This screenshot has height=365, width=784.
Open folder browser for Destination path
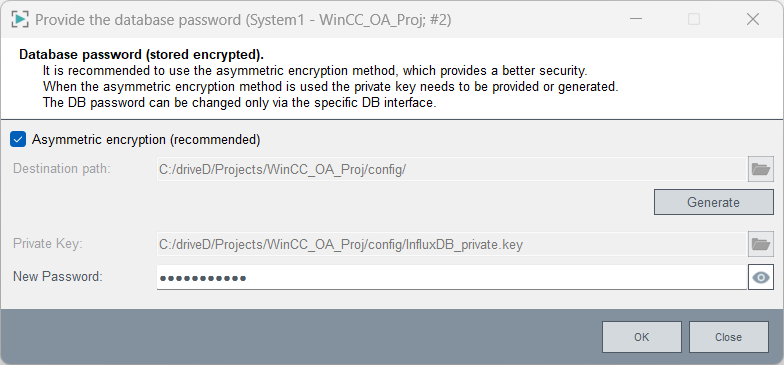tap(760, 169)
